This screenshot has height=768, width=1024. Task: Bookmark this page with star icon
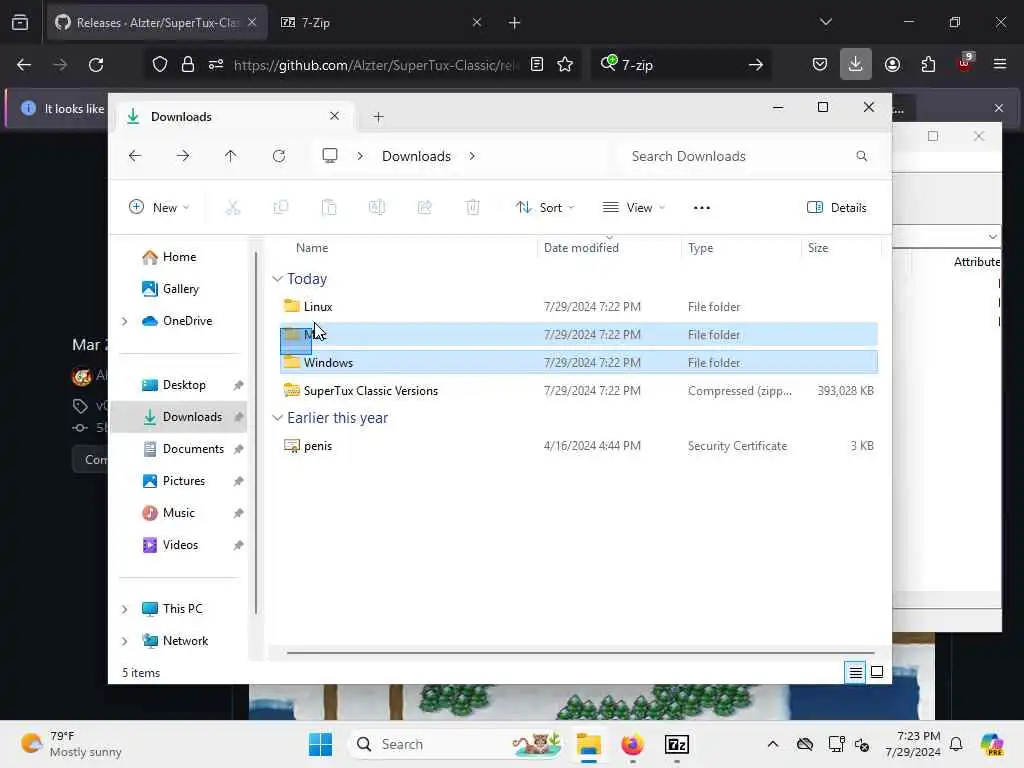566,64
